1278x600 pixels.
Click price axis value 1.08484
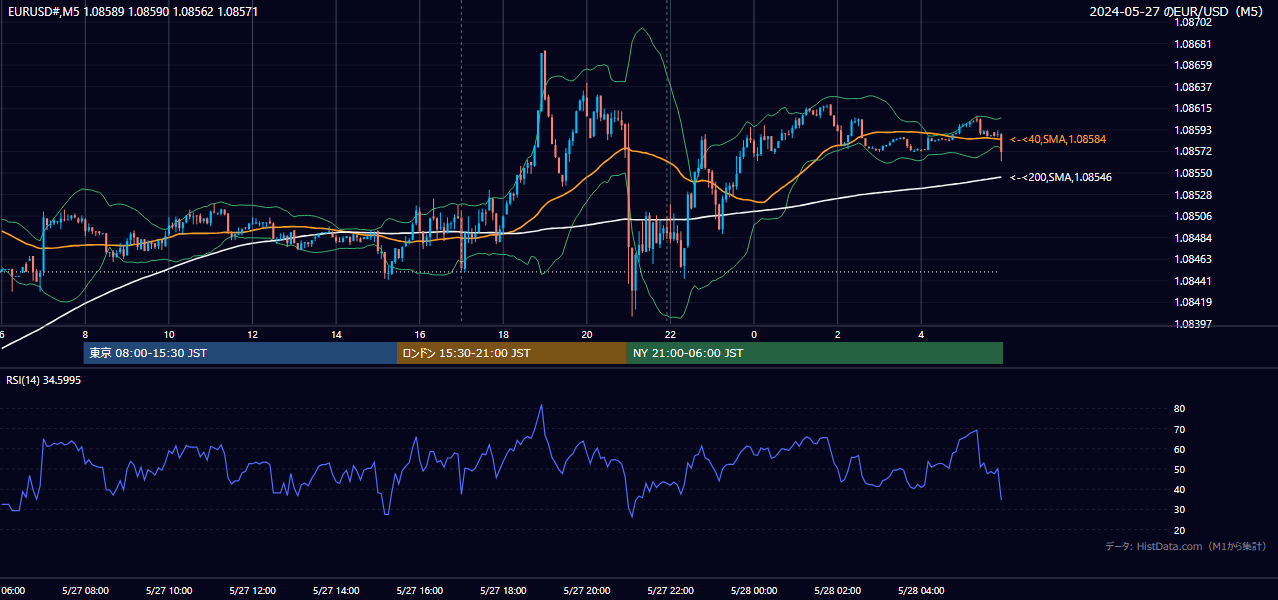click(1192, 238)
